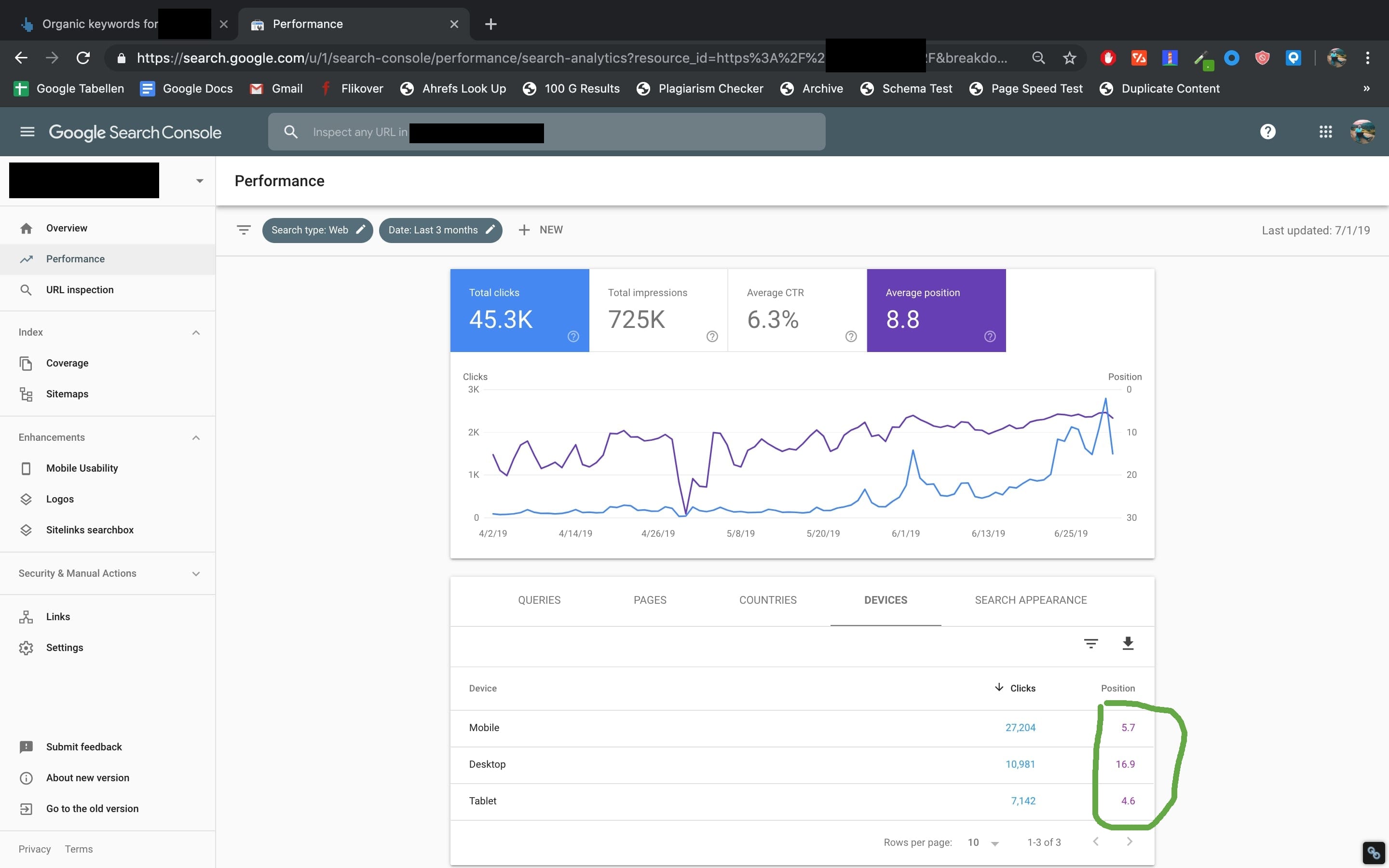Open the Terms link
The width and height of the screenshot is (1389, 868).
click(x=79, y=850)
